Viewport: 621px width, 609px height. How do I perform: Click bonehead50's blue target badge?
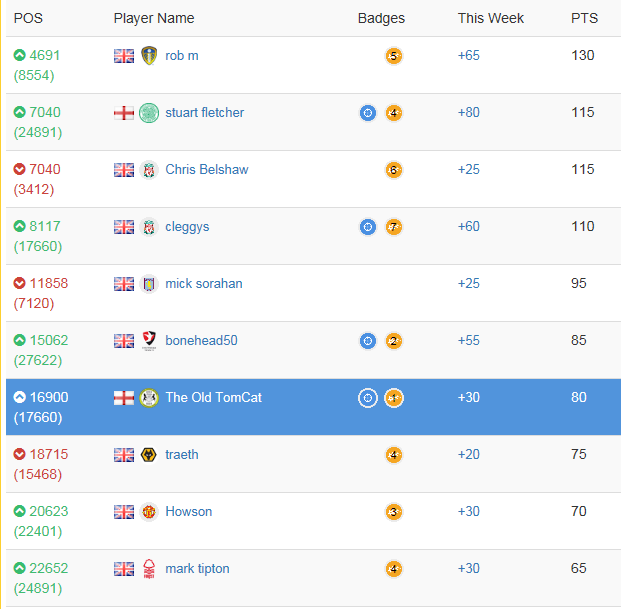tap(368, 341)
